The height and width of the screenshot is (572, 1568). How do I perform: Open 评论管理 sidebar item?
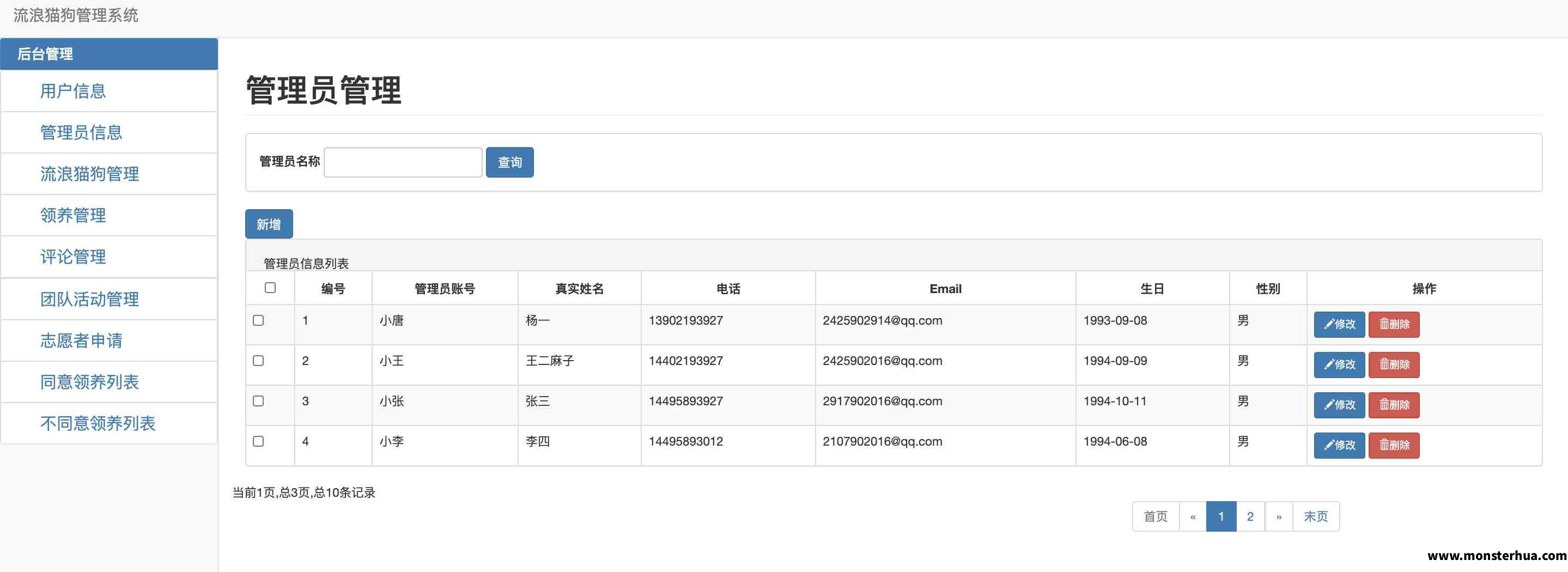110,257
